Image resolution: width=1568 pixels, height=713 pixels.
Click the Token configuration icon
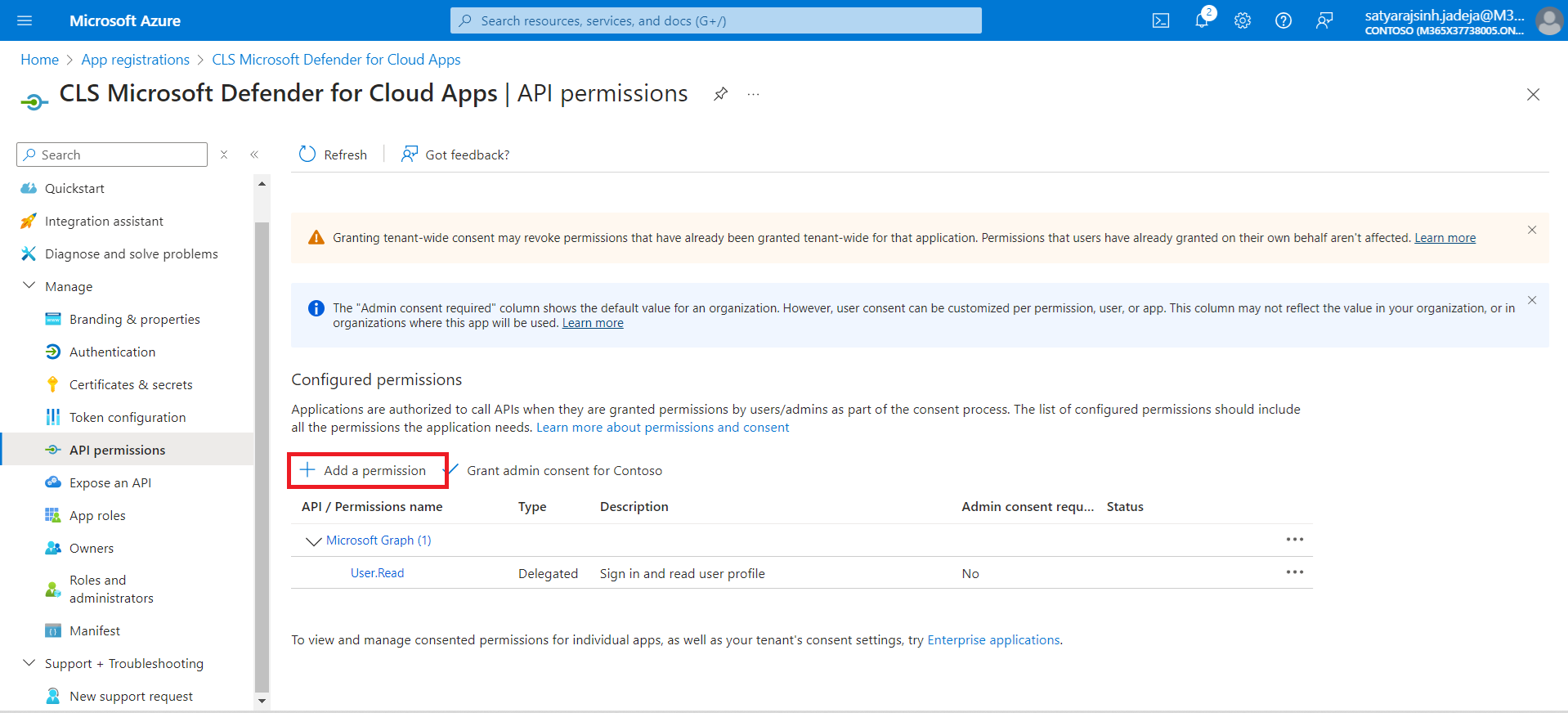point(53,417)
